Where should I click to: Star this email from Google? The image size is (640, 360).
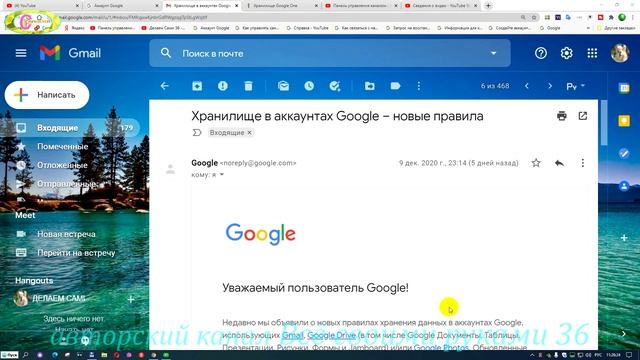pyautogui.click(x=536, y=163)
